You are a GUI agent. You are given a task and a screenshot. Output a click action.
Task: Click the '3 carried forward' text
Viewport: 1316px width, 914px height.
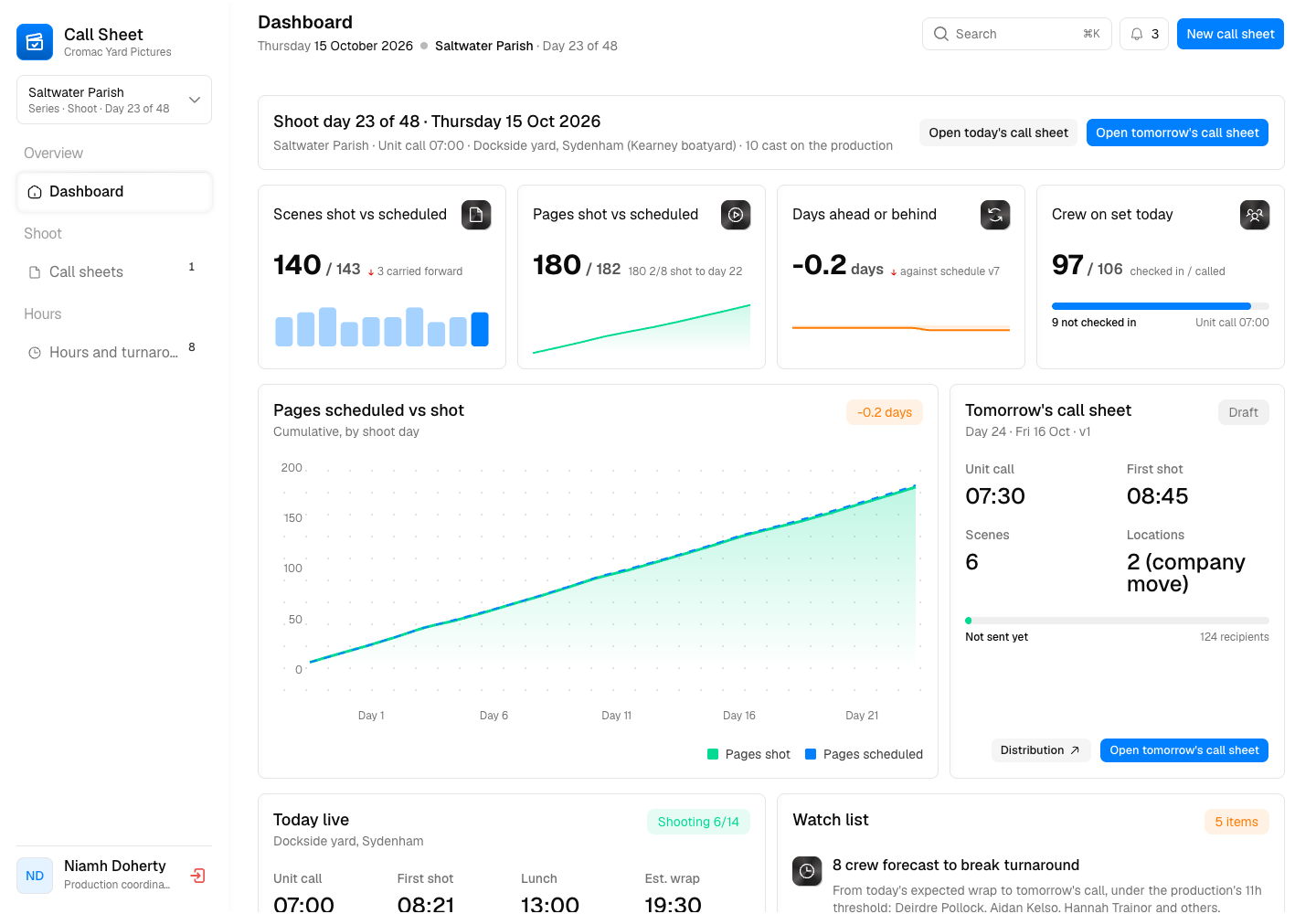[x=419, y=271]
